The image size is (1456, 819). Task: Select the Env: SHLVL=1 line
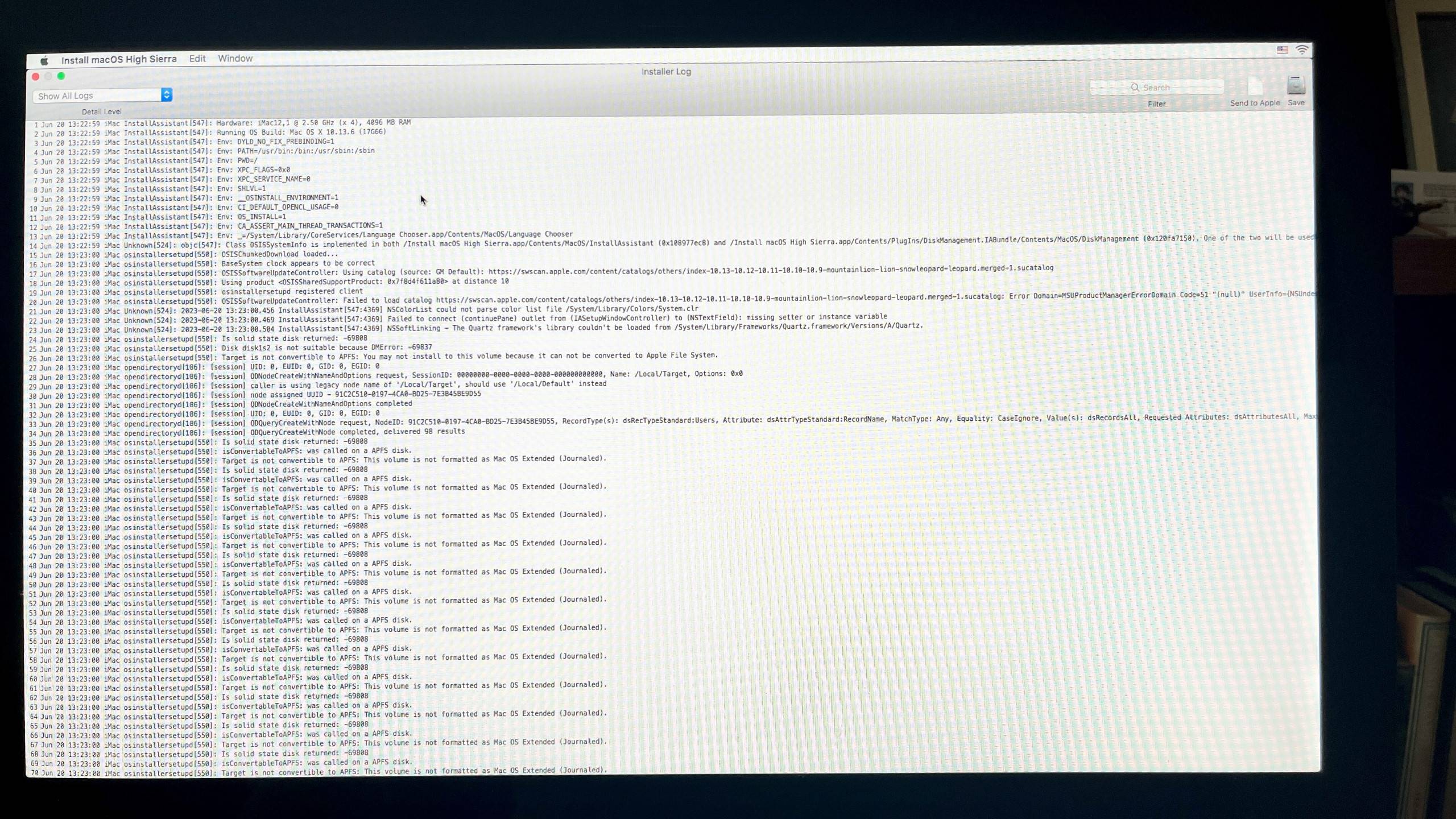point(149,189)
